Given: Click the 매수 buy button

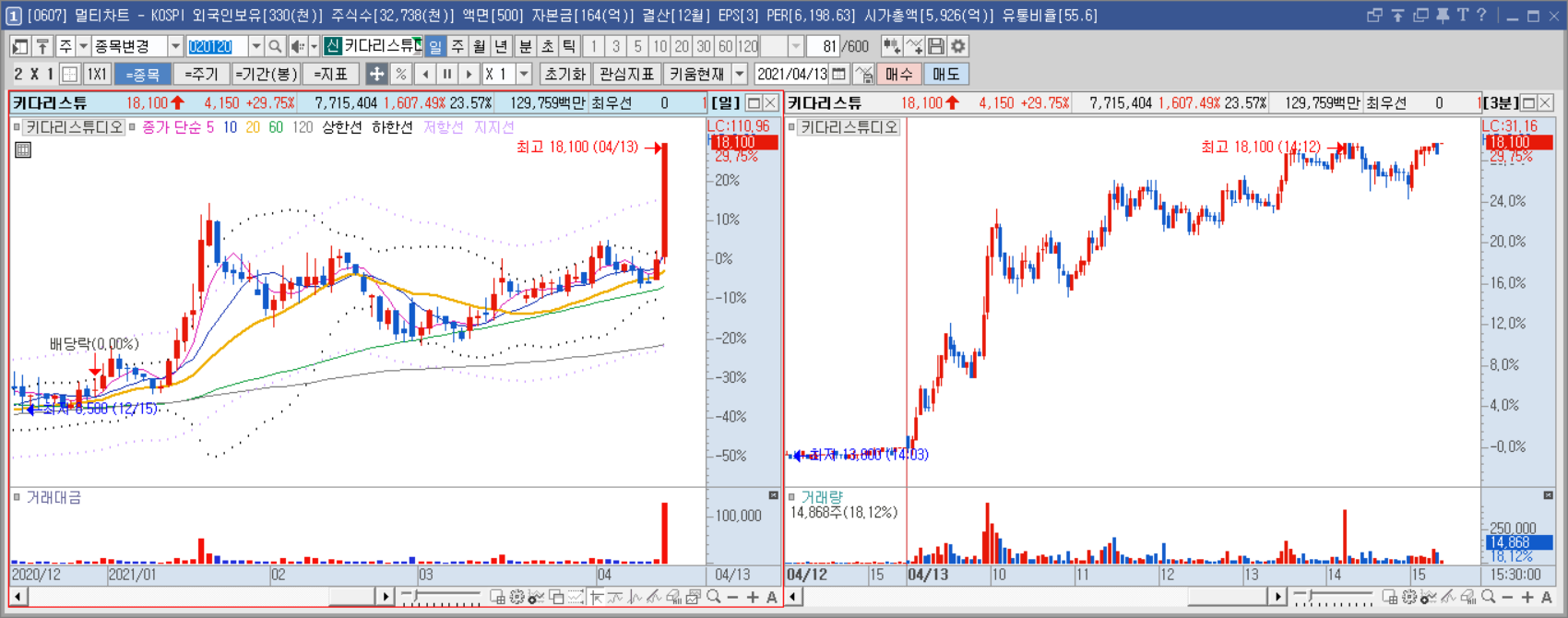Looking at the screenshot, I should 898,74.
